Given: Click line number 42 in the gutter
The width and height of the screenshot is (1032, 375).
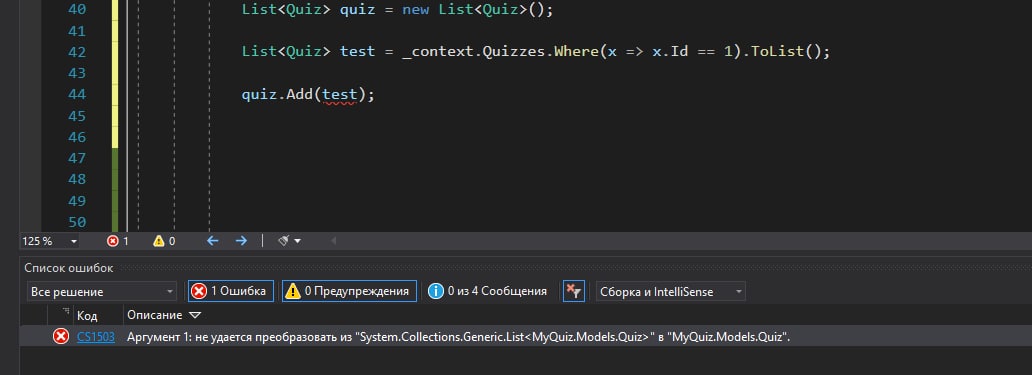Looking at the screenshot, I should (77, 52).
